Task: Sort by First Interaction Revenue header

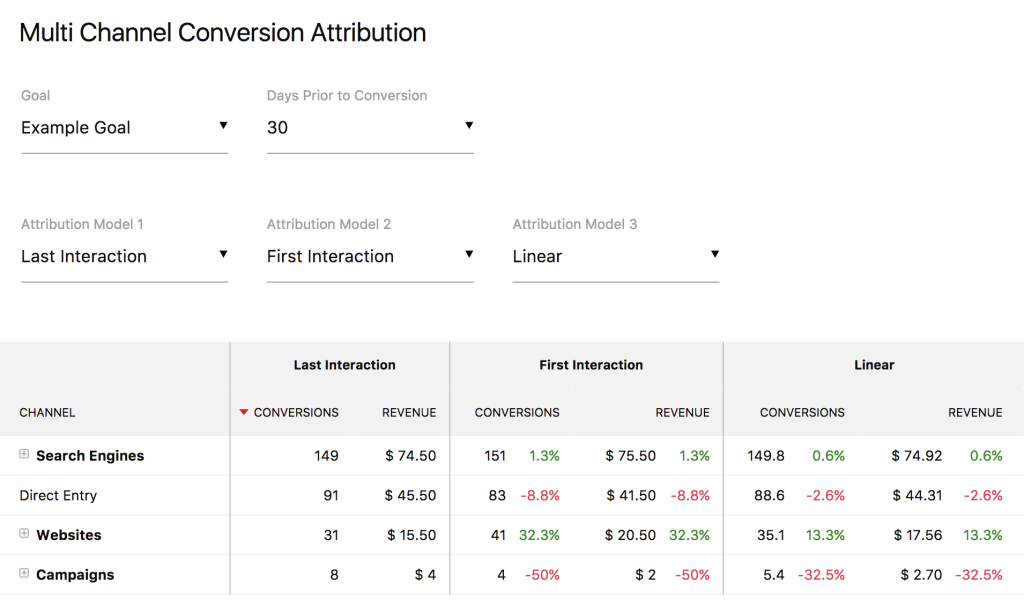Action: click(x=682, y=412)
